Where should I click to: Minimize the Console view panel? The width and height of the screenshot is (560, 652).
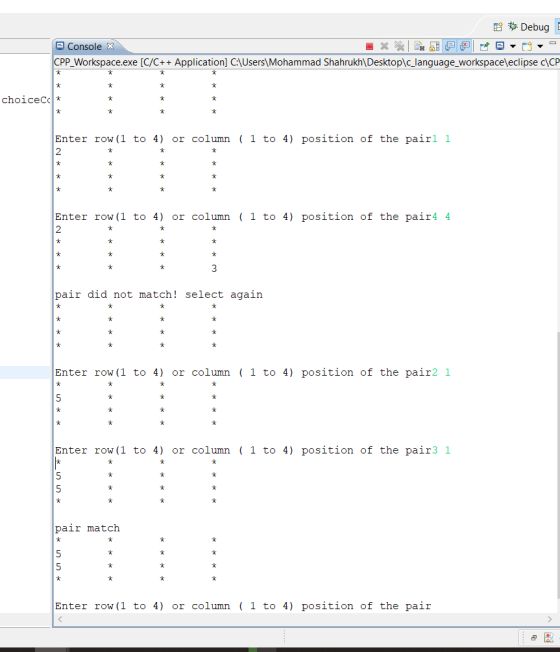tap(553, 43)
